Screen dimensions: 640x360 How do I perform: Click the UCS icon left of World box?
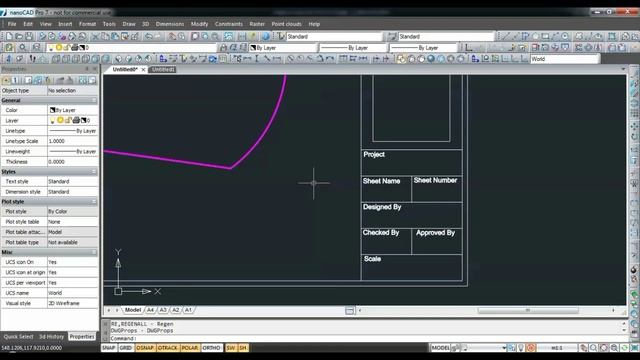(524, 59)
